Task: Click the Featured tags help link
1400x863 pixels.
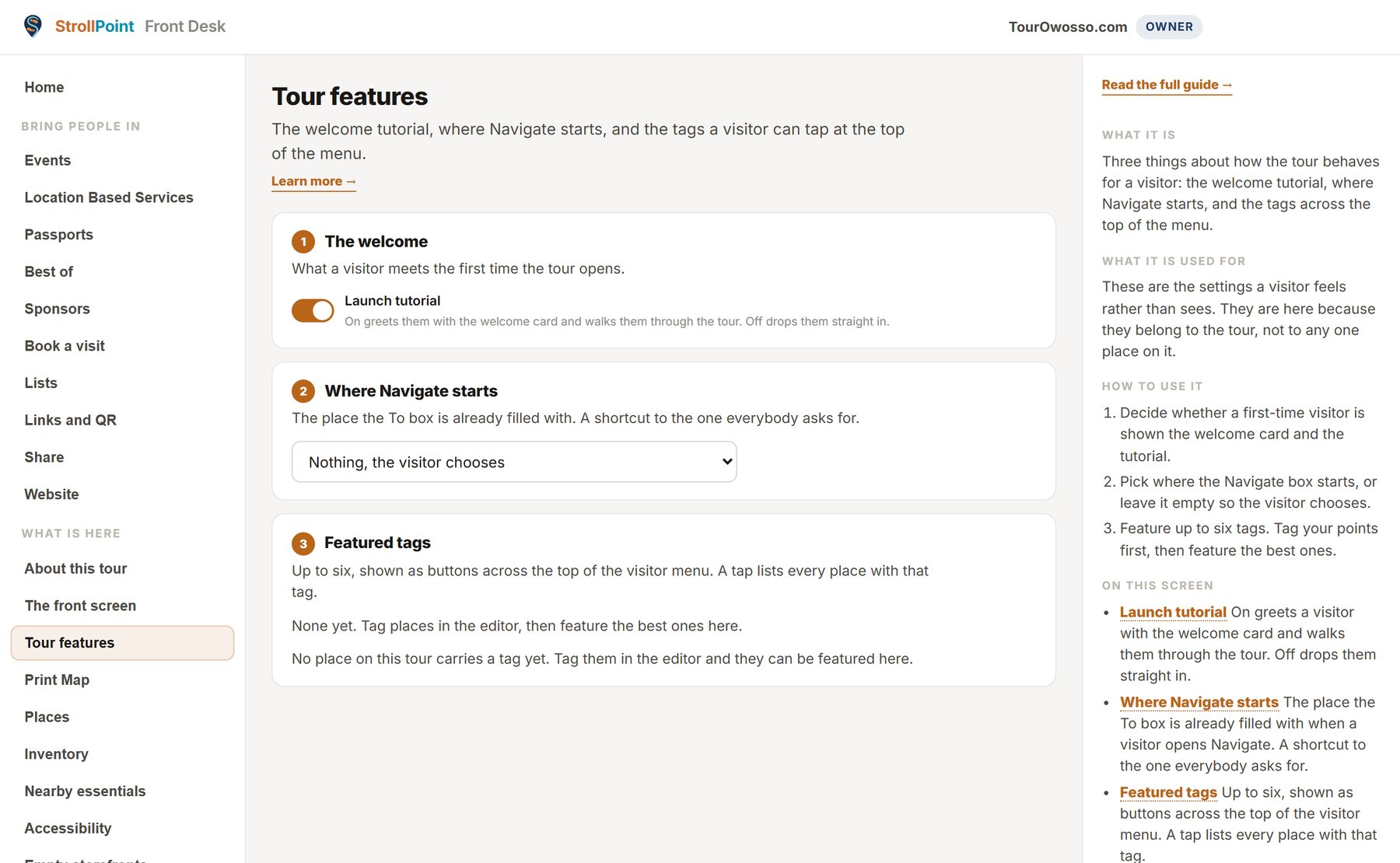Action: pyautogui.click(x=1168, y=792)
